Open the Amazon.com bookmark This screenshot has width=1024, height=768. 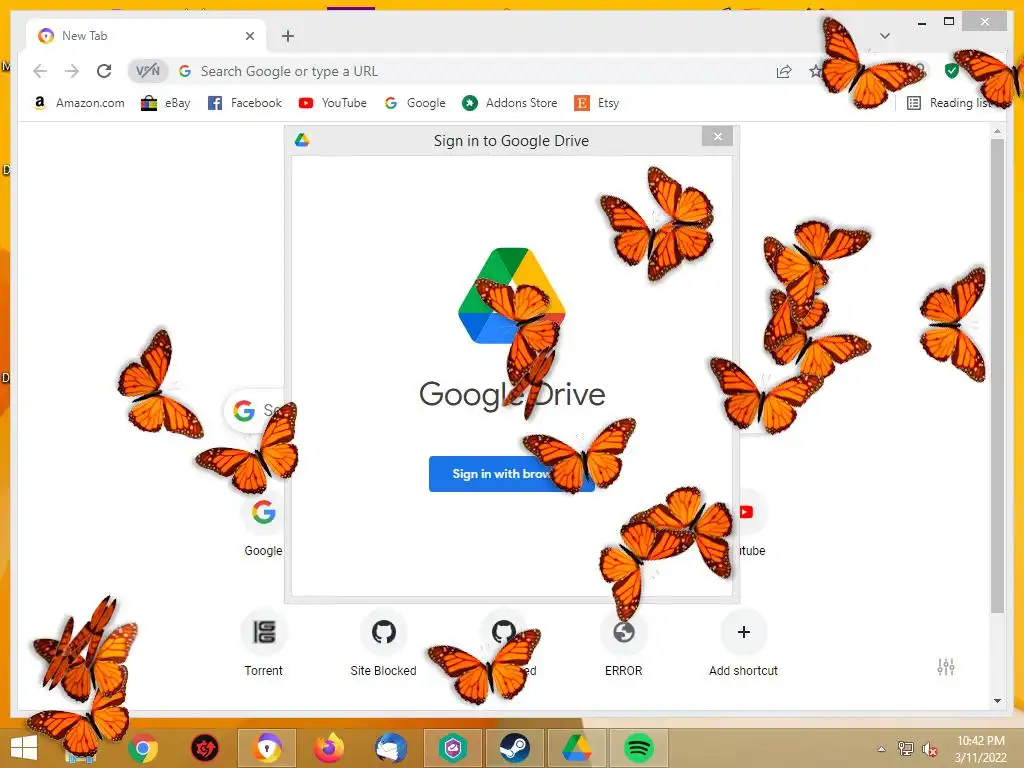pos(78,103)
